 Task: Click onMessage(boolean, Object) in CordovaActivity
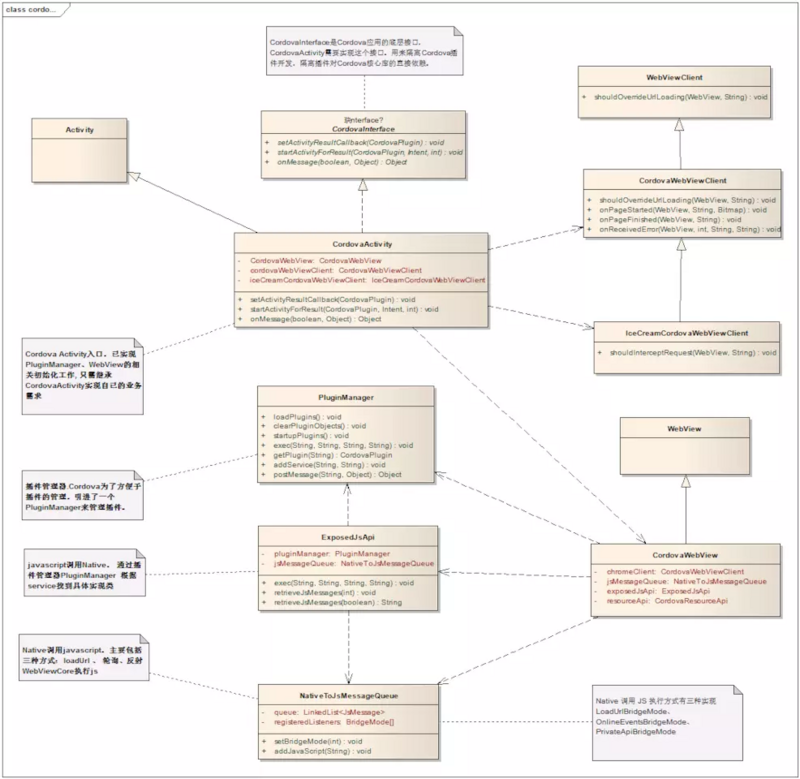(x=315, y=319)
